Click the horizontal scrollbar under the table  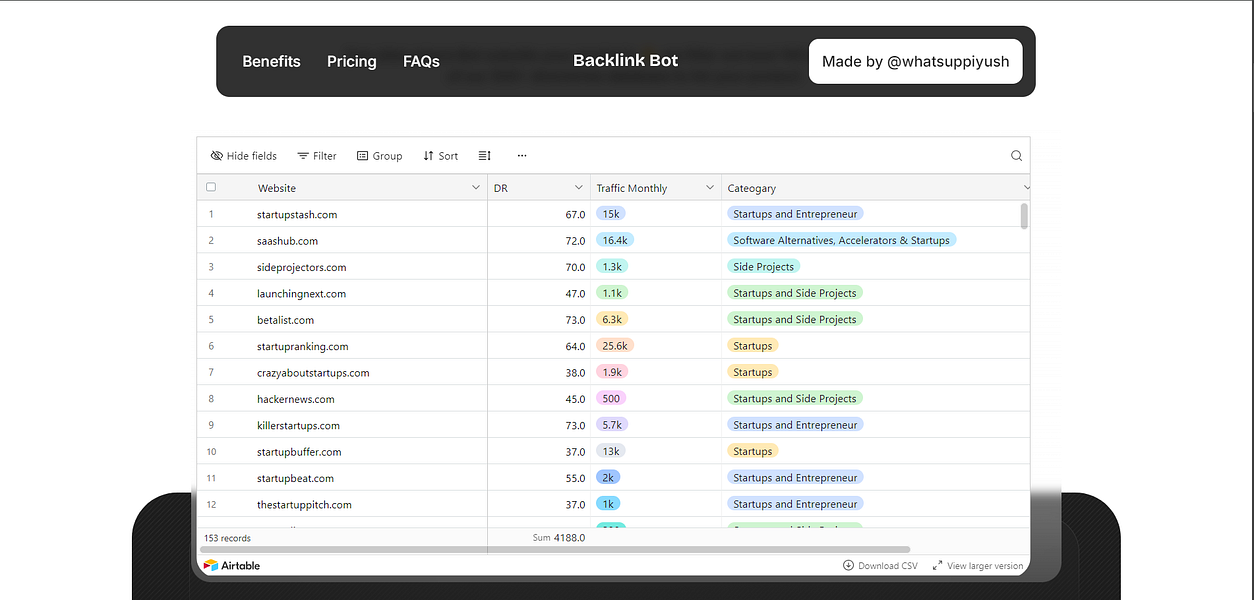tap(555, 549)
